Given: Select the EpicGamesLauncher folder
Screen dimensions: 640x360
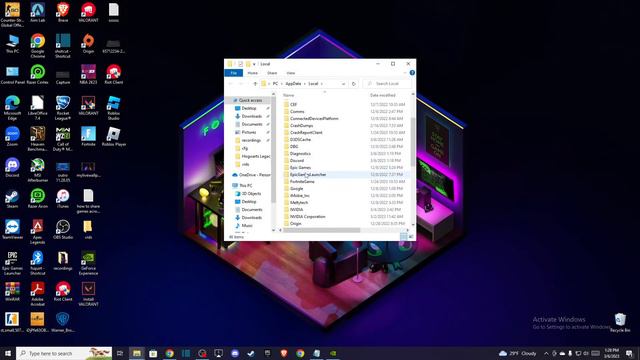Looking at the screenshot, I should coord(308,175).
